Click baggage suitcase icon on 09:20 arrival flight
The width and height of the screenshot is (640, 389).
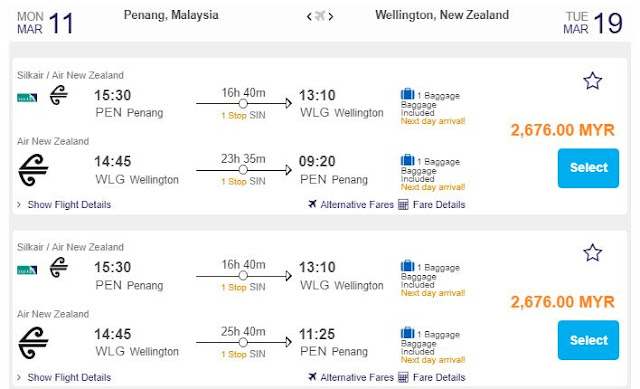[407, 160]
